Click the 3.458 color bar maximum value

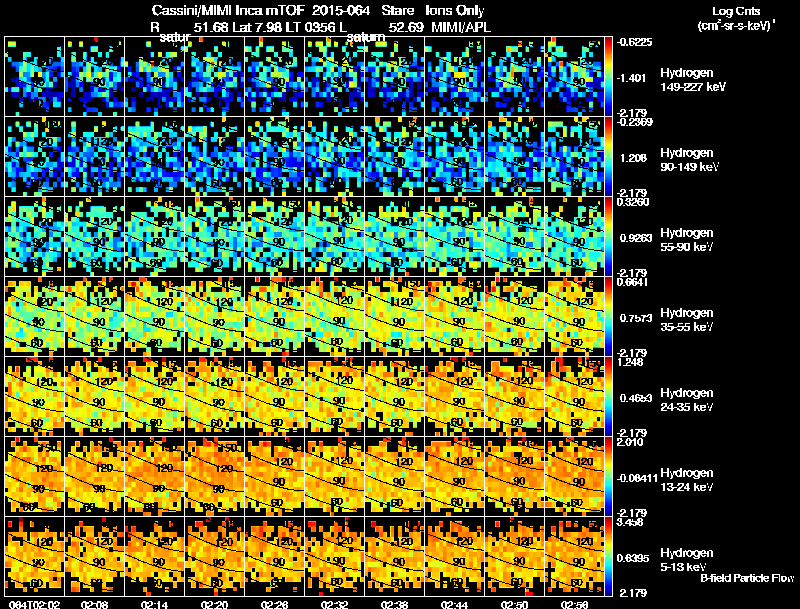[630, 522]
